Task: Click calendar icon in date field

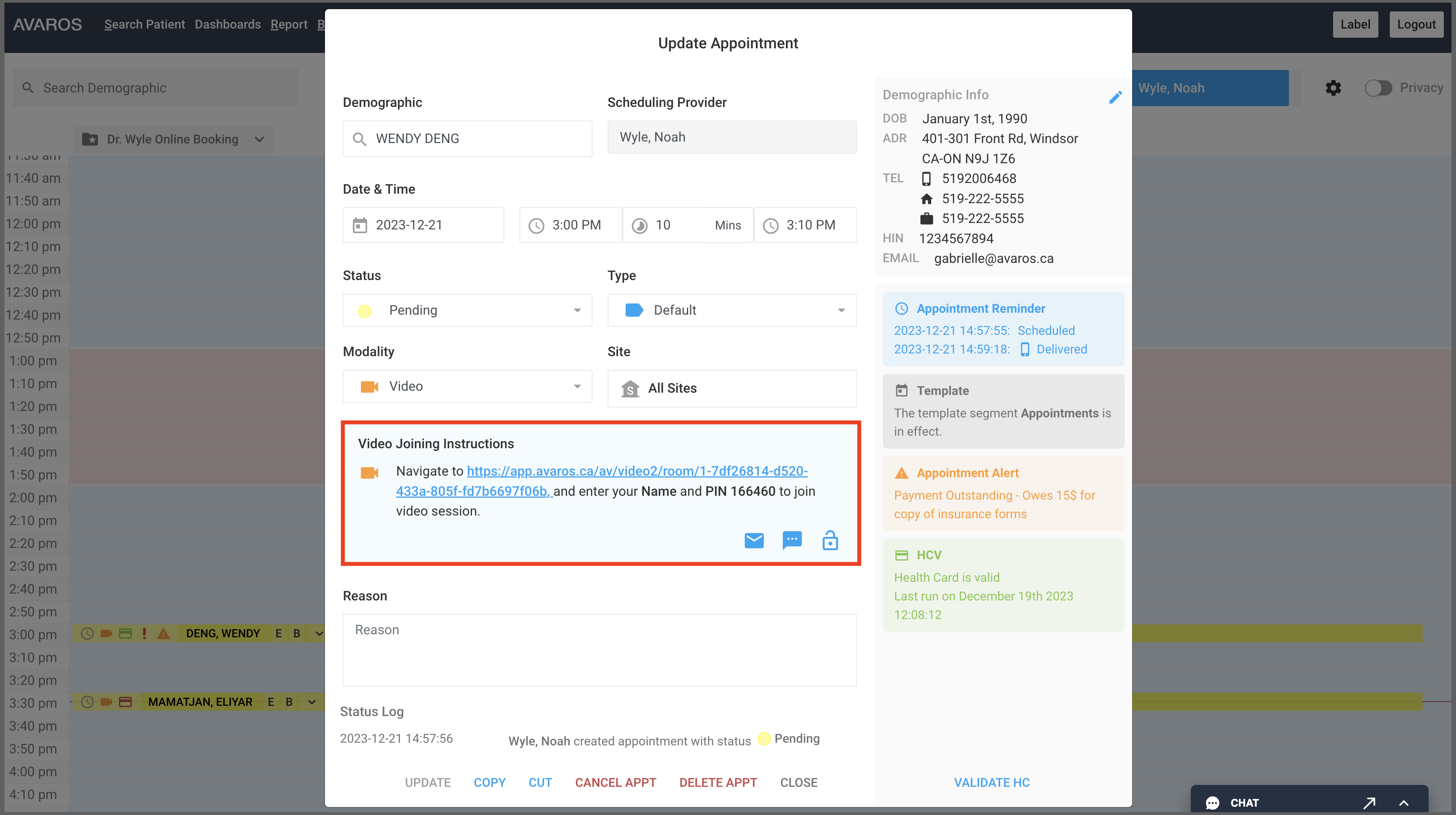Action: pyautogui.click(x=360, y=225)
